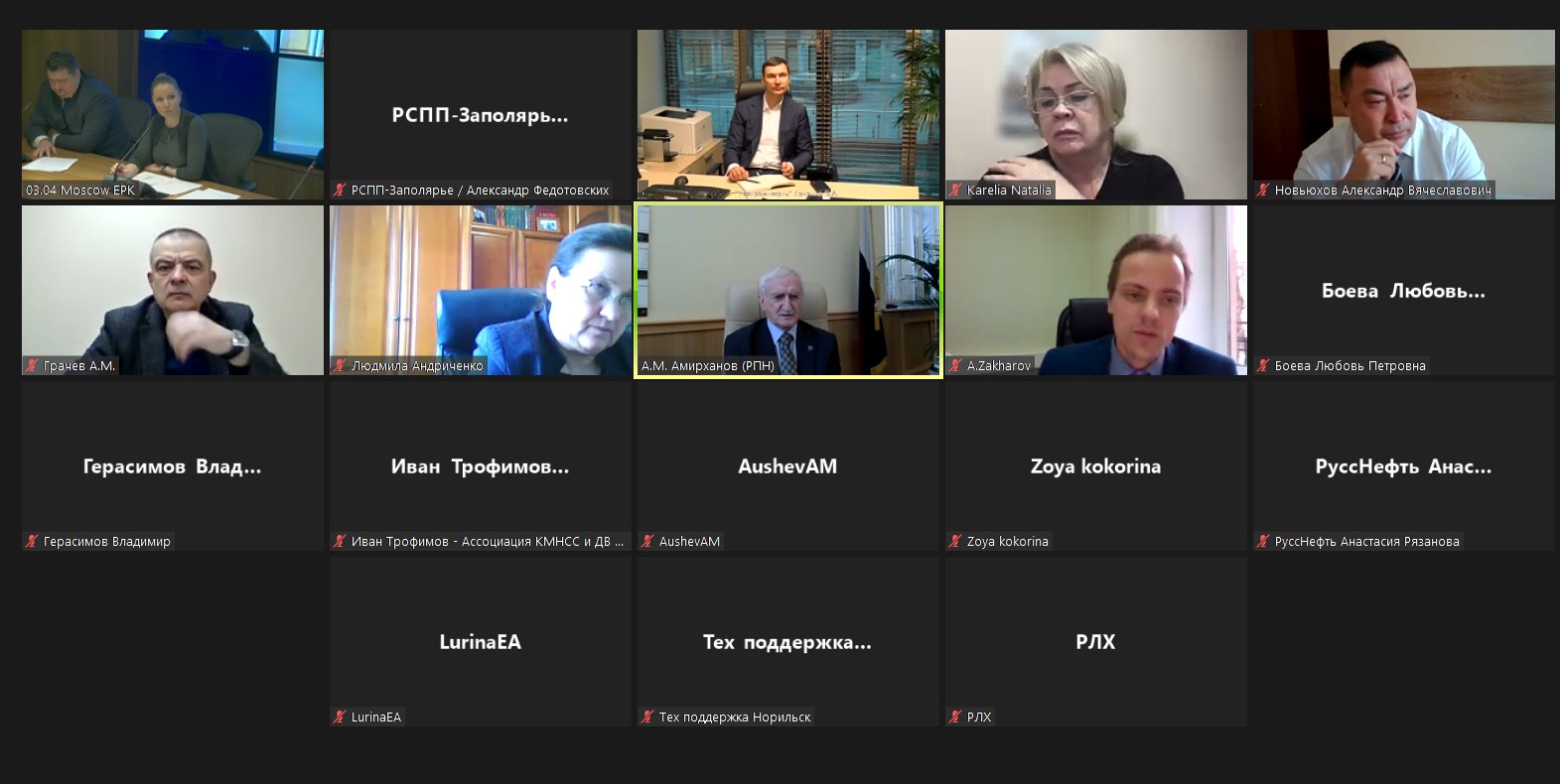
Task: Select the РуссНефть Анастасия Рязанова tile
Action: point(1404,465)
